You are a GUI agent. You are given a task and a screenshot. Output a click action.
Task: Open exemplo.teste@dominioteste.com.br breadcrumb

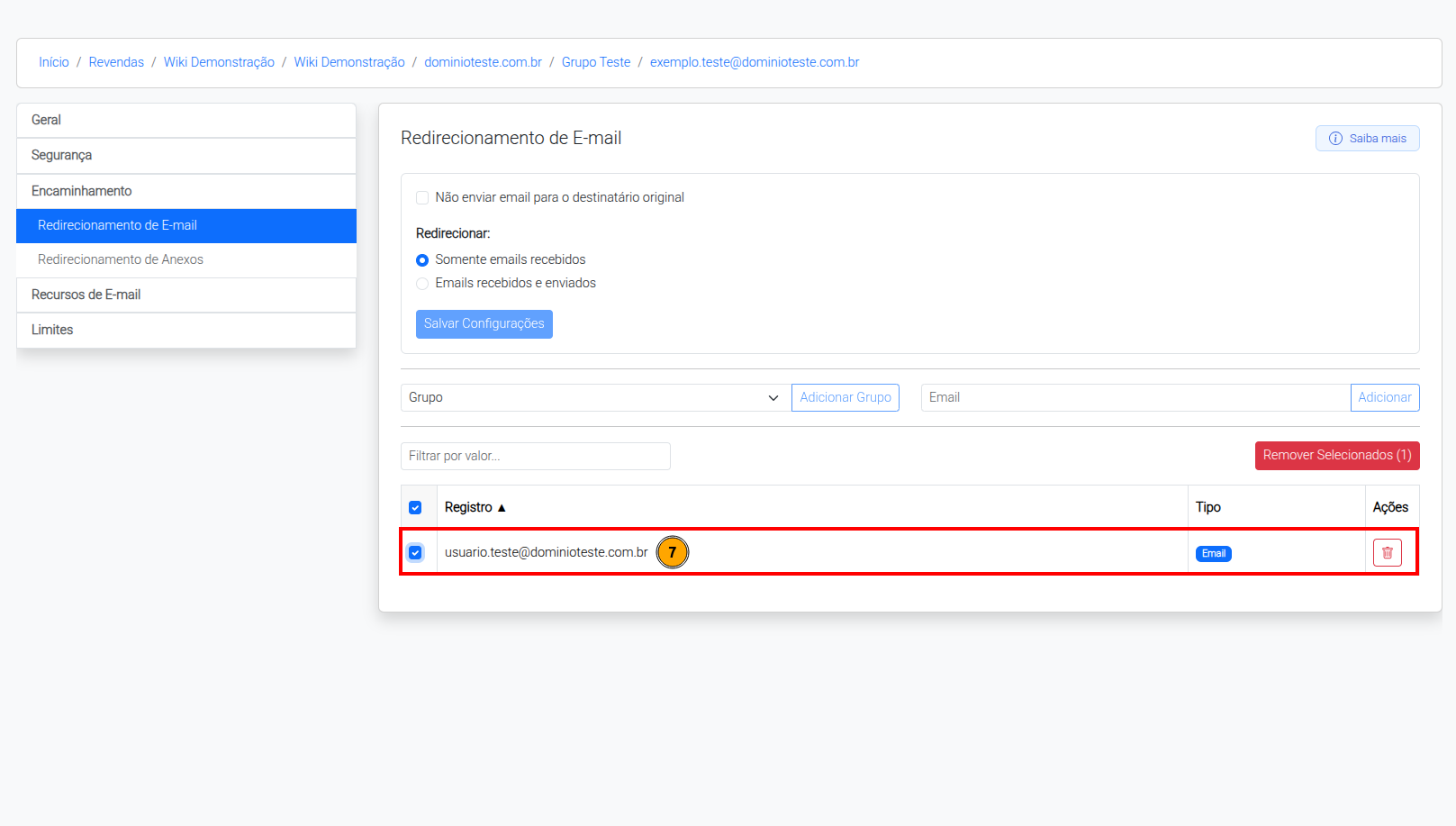point(755,62)
